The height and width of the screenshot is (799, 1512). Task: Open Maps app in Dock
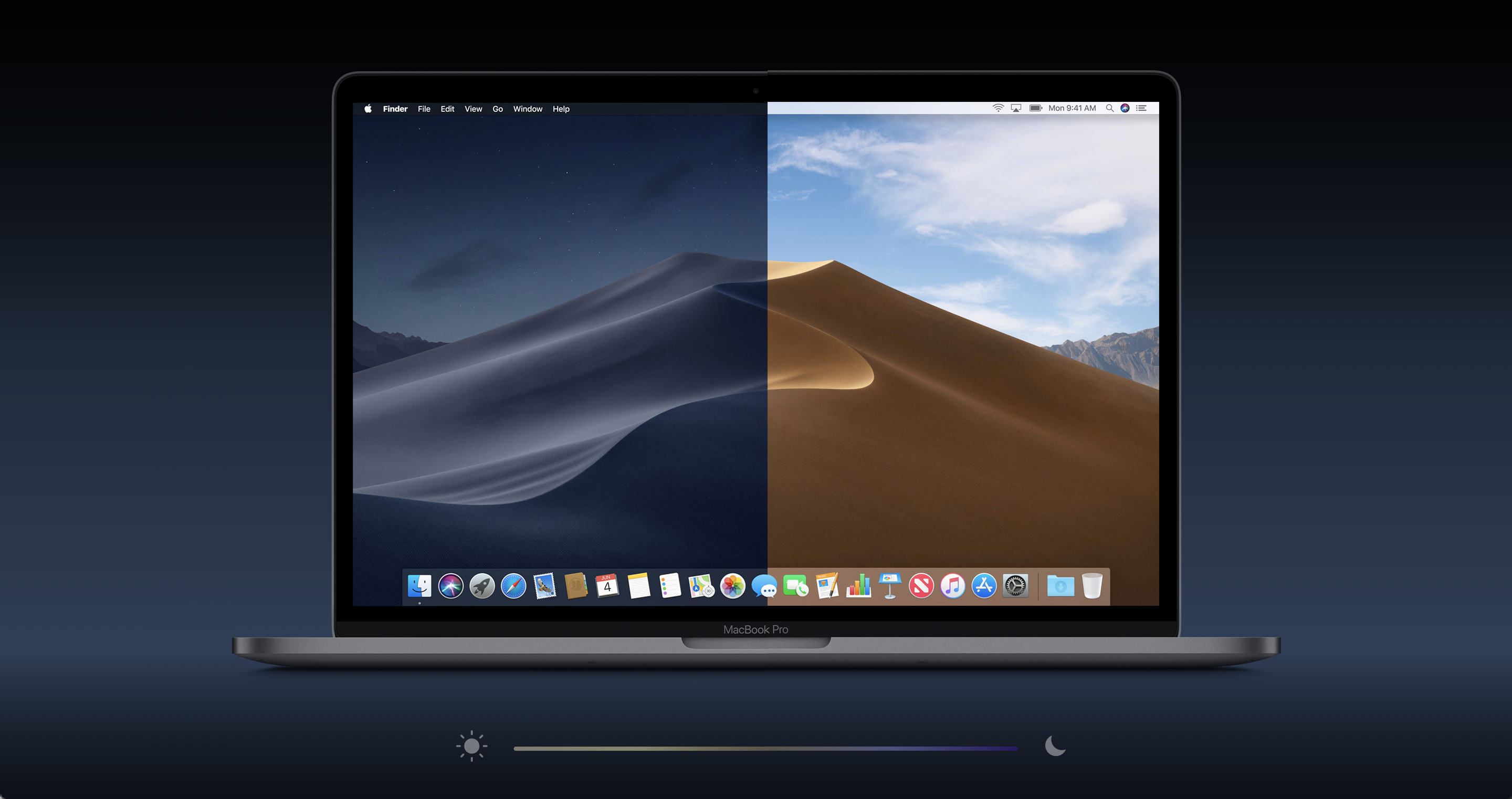(x=701, y=586)
